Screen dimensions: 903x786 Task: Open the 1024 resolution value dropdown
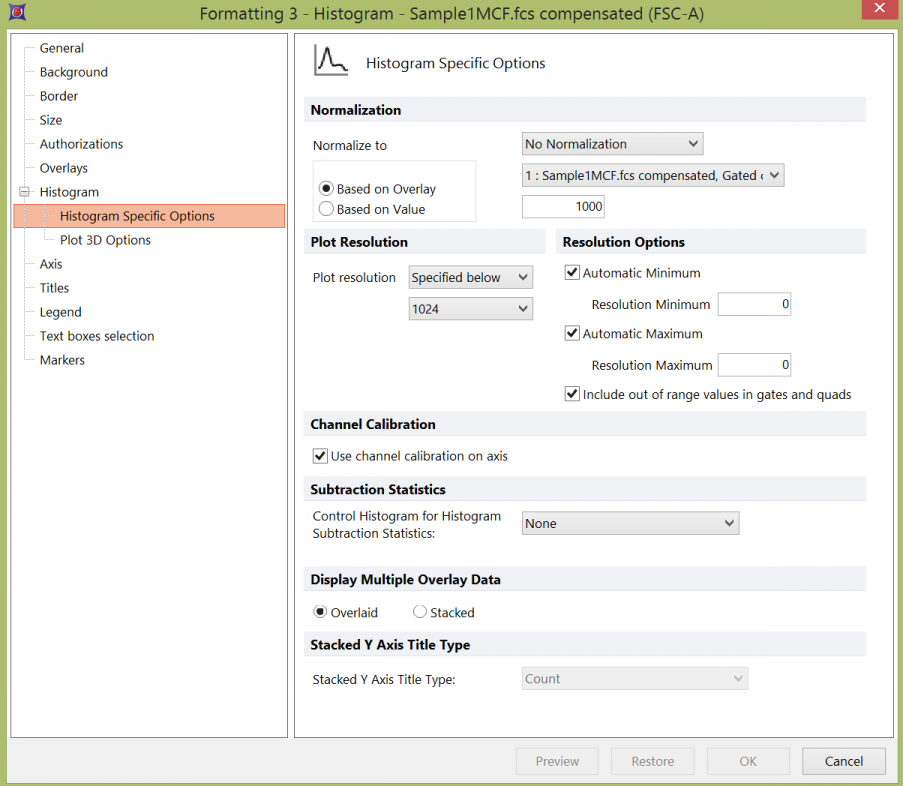(470, 309)
